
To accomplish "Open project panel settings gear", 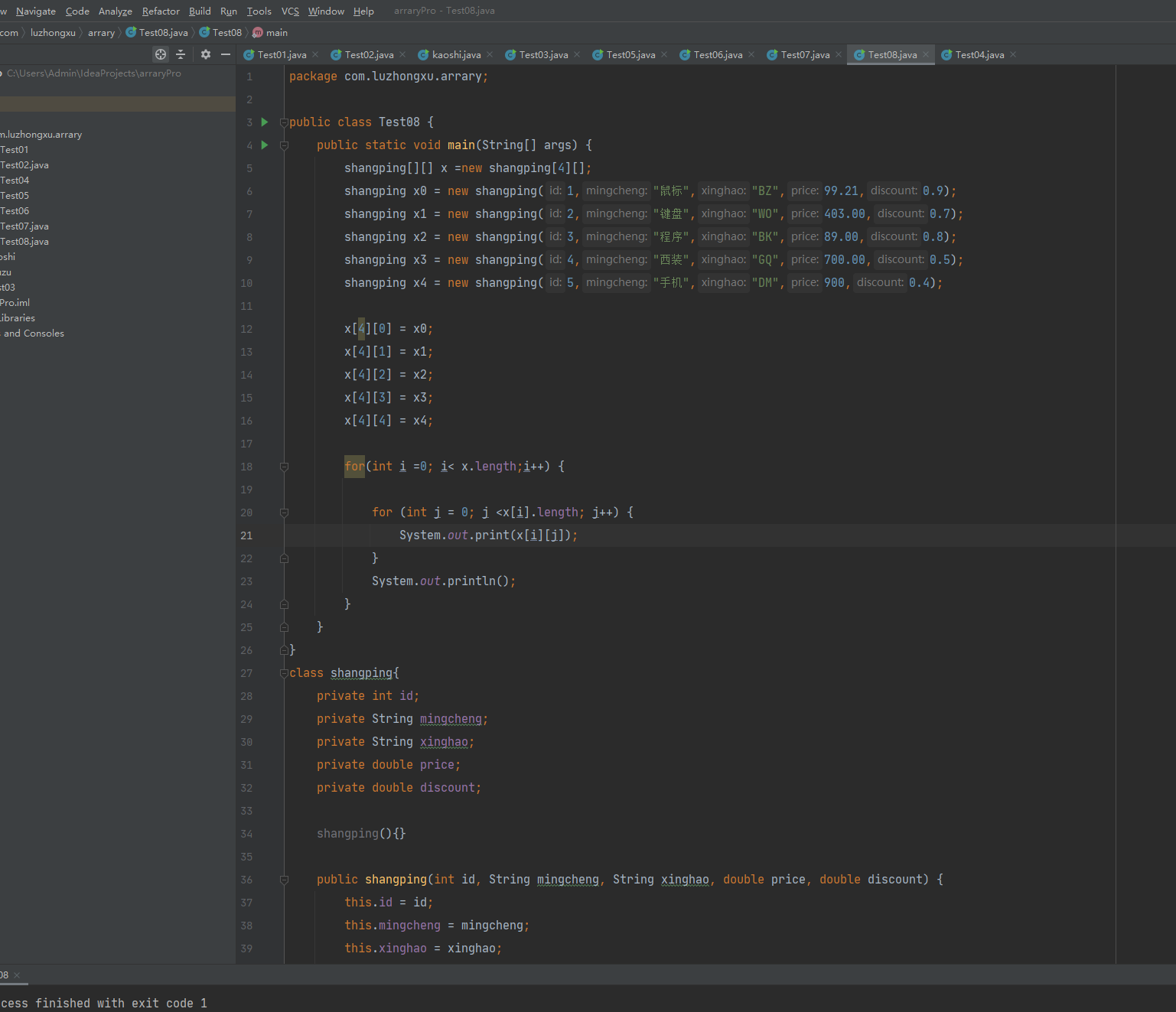I will click(206, 54).
